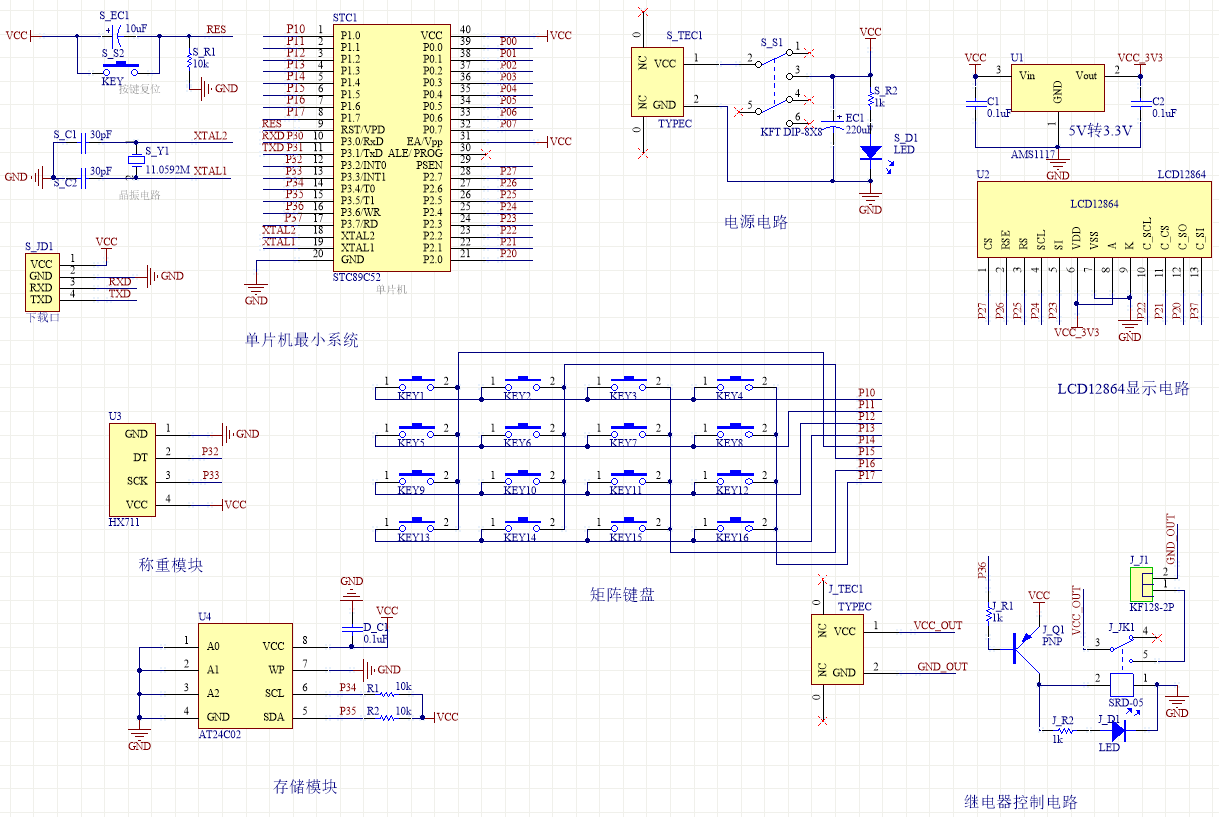This screenshot has height=817, width=1219.
Task: Select the EC1 220uF capacitor symbol
Action: tap(835, 126)
